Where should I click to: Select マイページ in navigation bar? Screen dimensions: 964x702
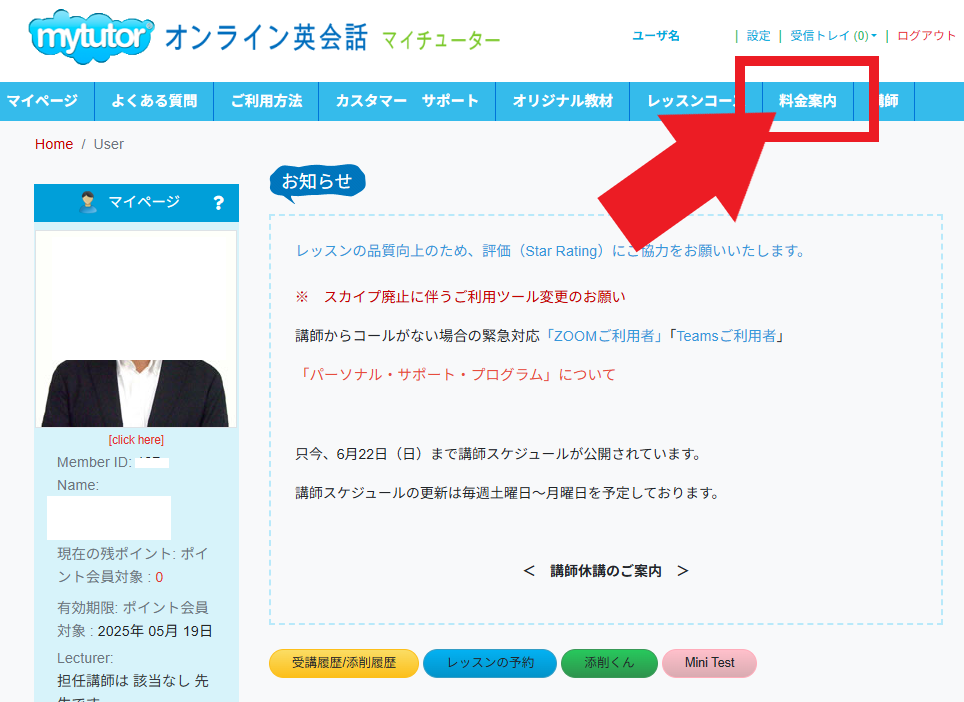(42, 101)
